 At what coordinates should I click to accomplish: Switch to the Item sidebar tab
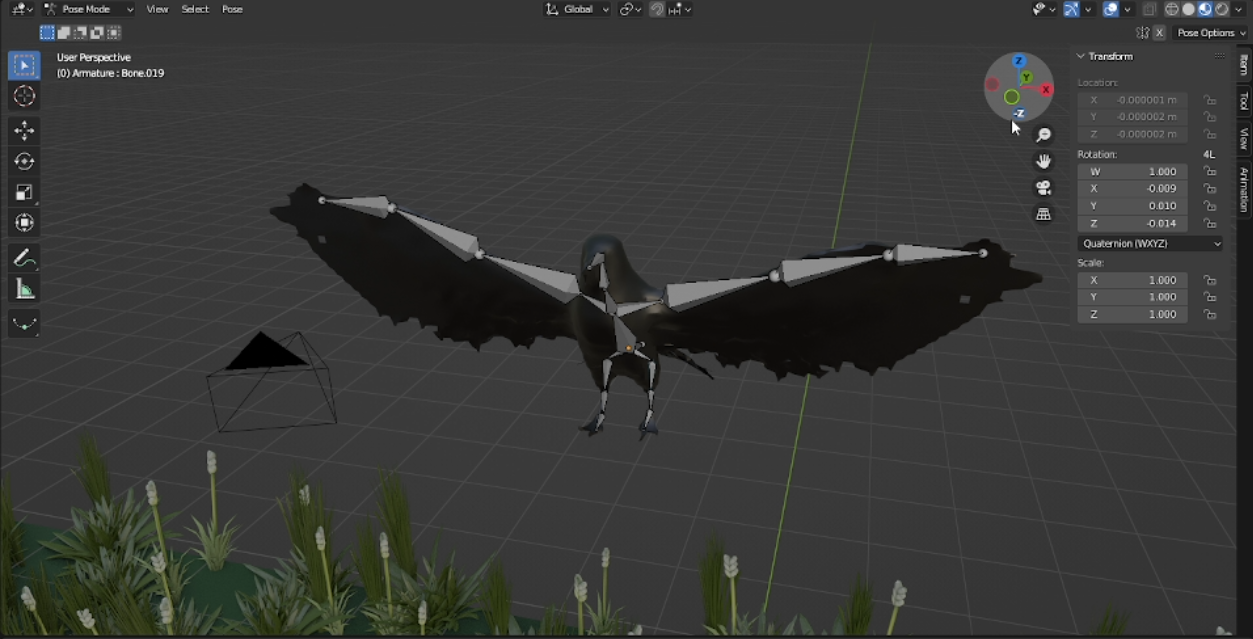click(1244, 64)
